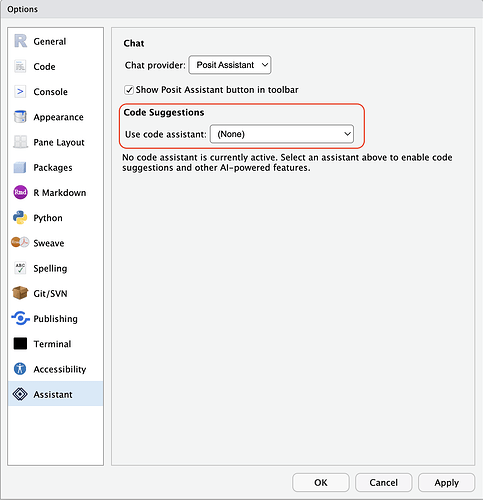The image size is (483, 500).
Task: Dismiss dialog with Cancel button
Action: pos(384,482)
